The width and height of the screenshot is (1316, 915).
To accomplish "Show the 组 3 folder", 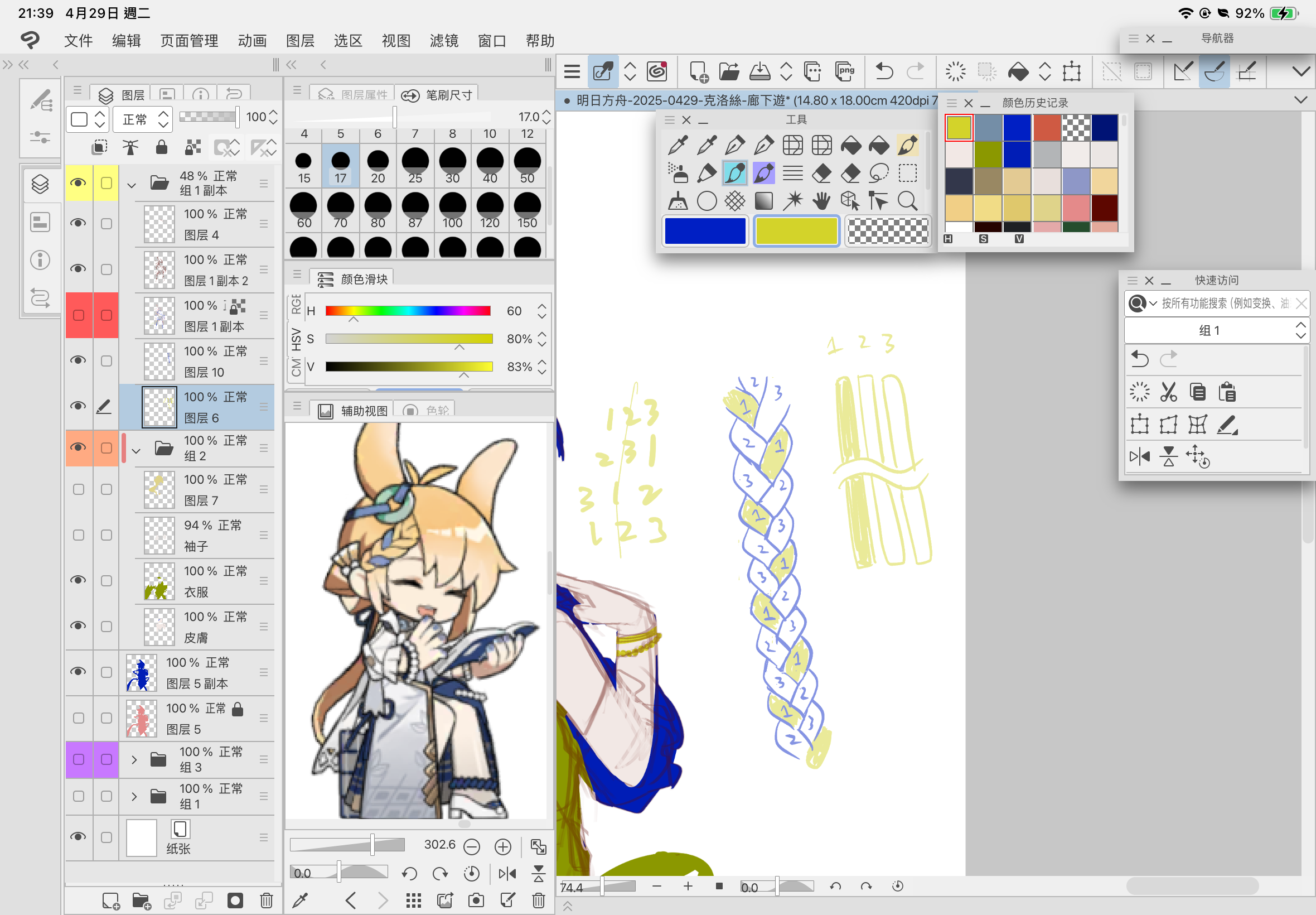I will point(79,759).
